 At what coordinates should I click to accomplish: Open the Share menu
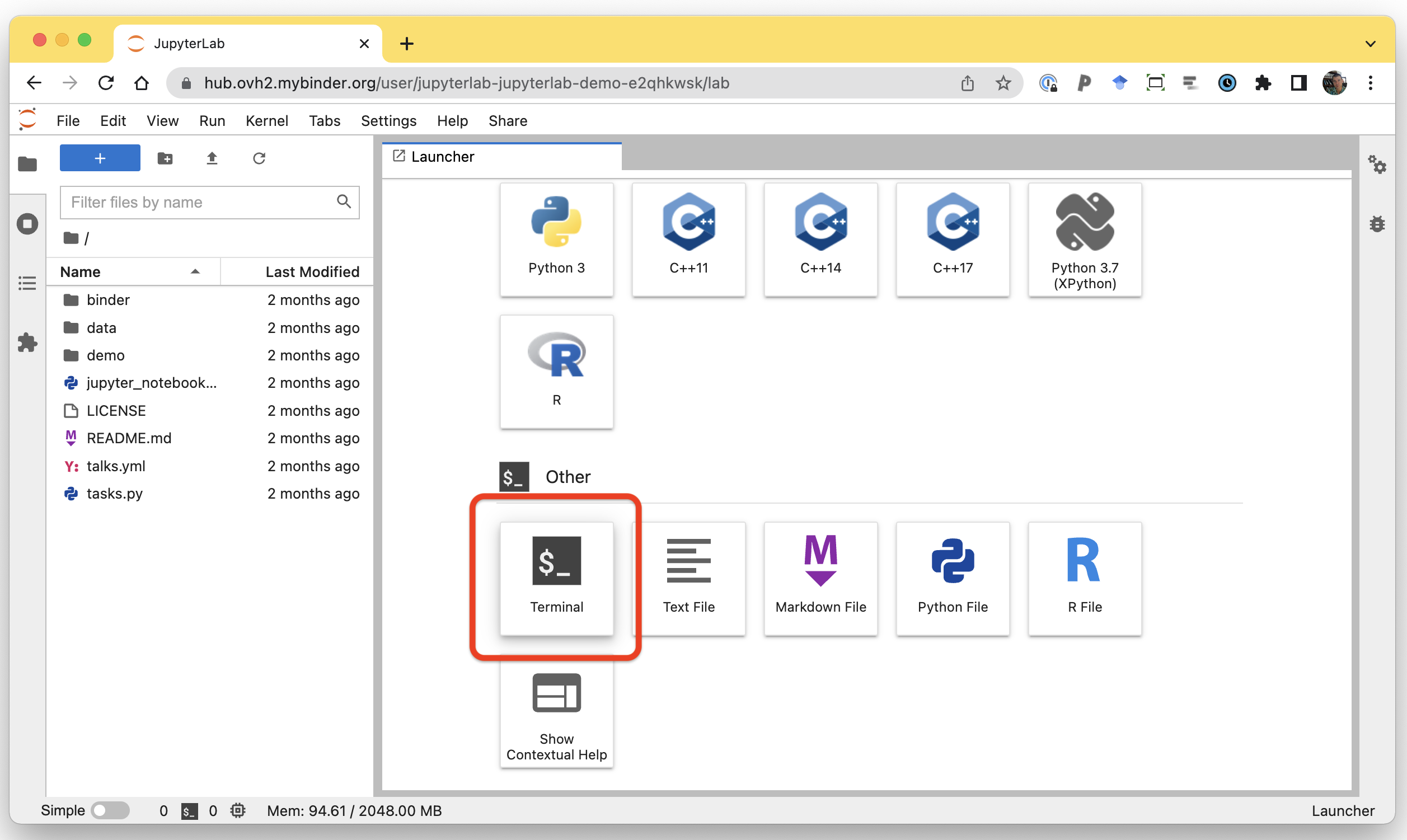tap(508, 120)
